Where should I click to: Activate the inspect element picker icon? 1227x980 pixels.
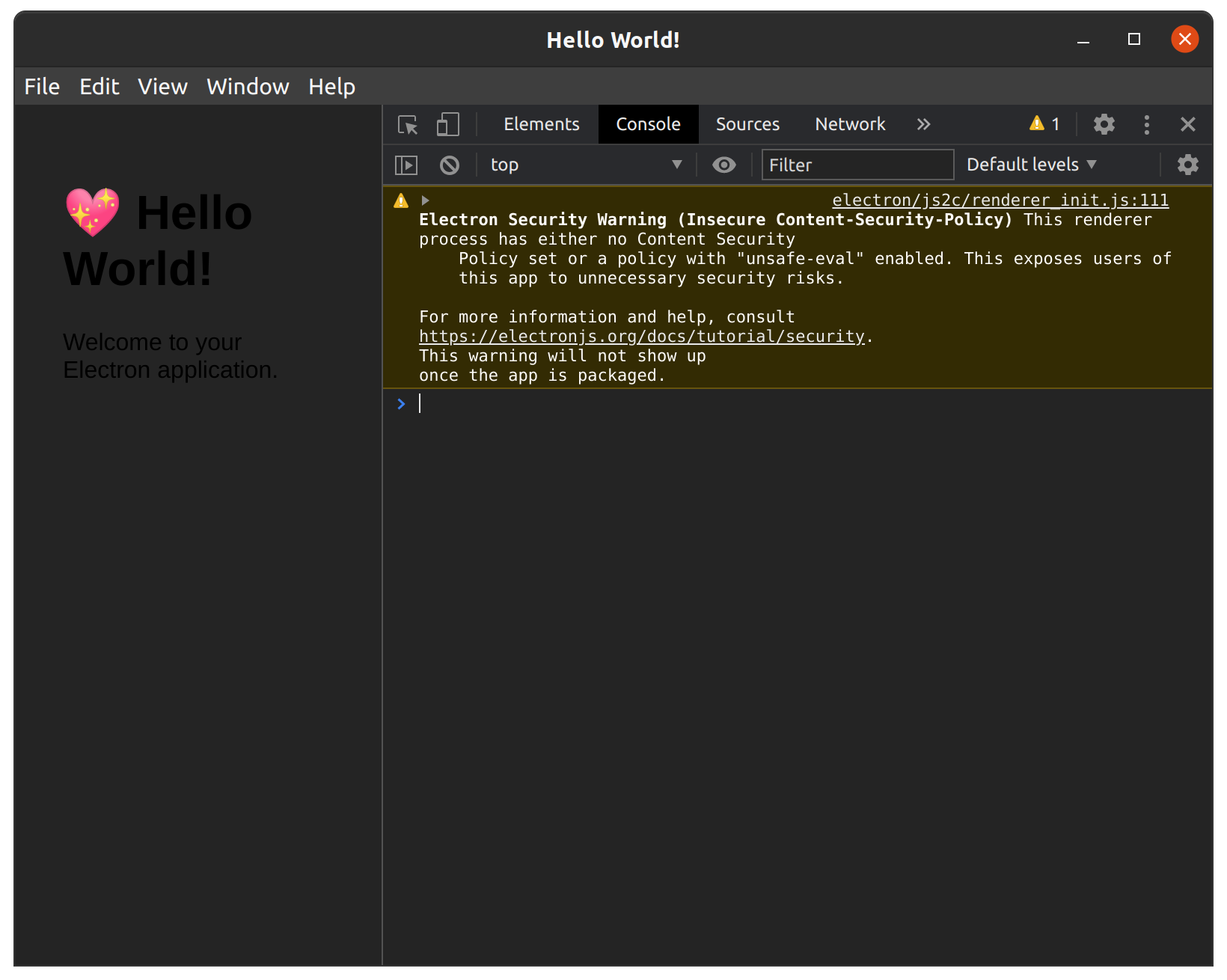click(408, 124)
